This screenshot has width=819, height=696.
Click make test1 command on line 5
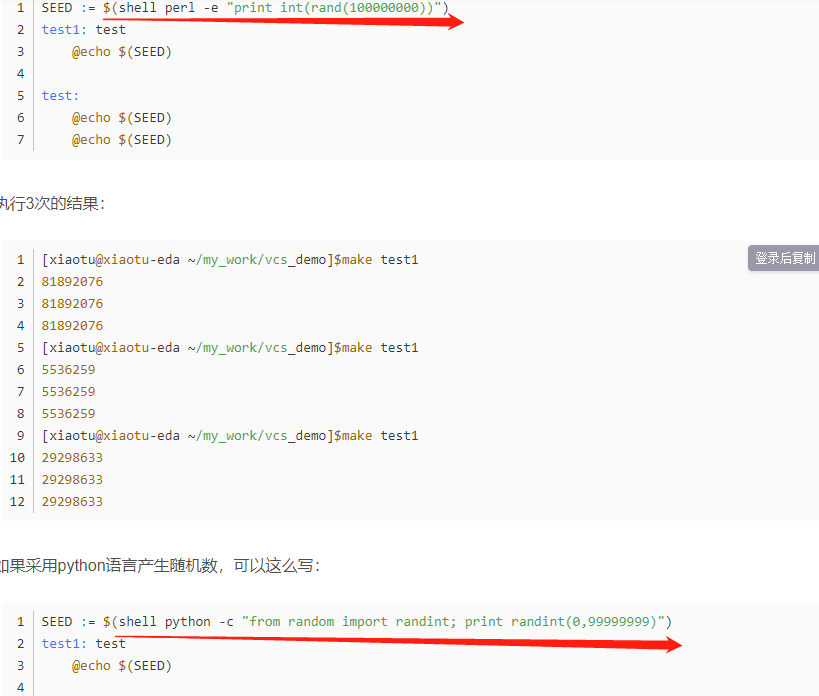(x=230, y=347)
